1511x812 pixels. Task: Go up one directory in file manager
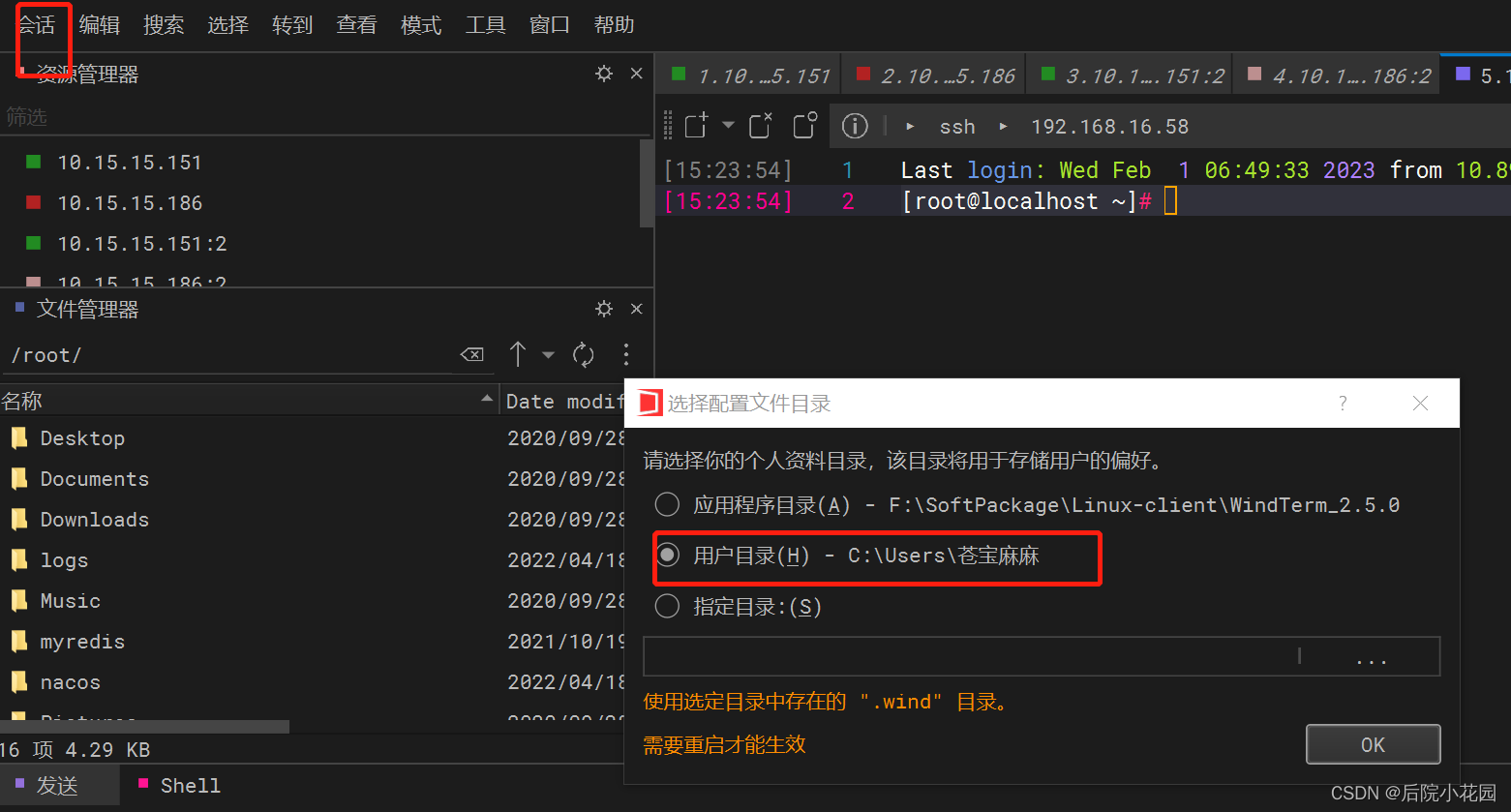click(518, 354)
